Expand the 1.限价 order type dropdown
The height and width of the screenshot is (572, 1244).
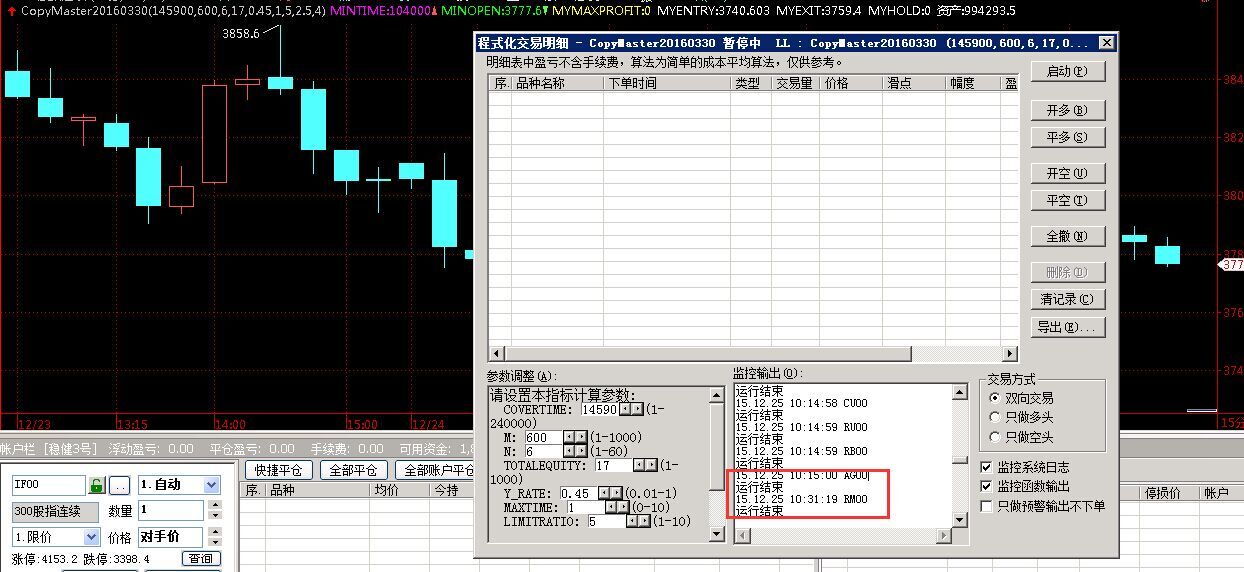coord(91,537)
